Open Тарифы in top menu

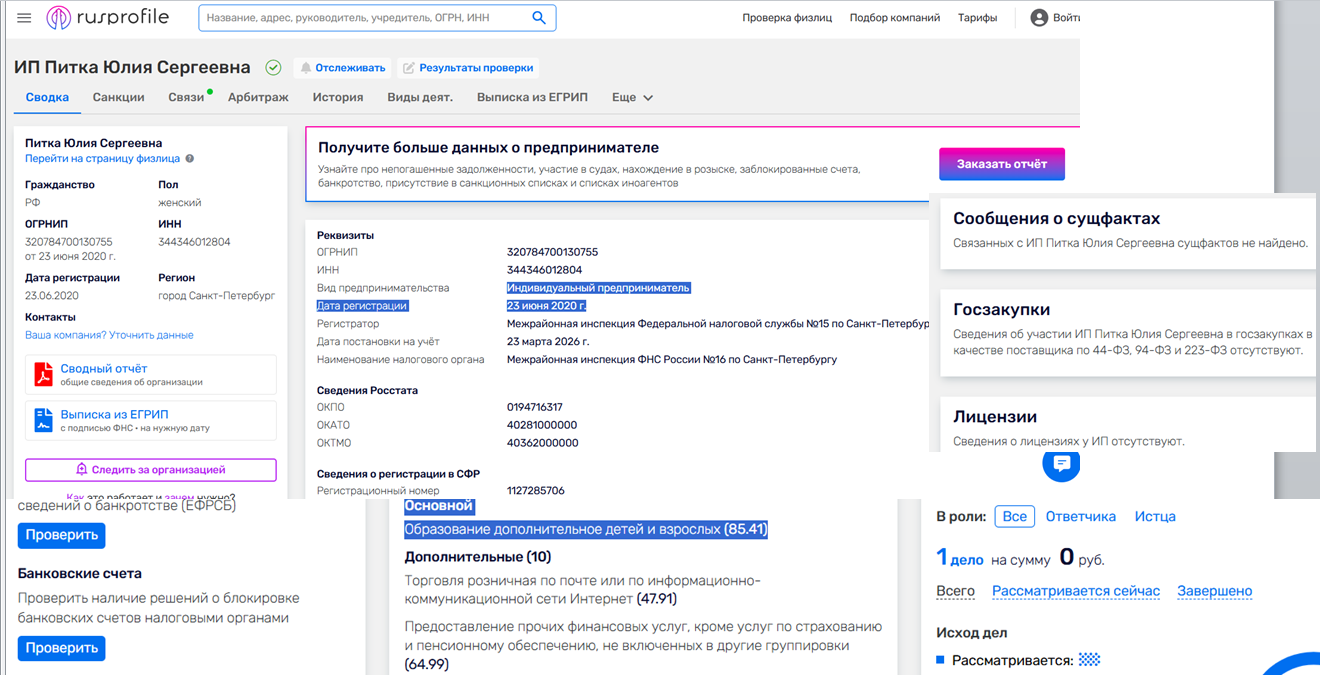pos(977,18)
